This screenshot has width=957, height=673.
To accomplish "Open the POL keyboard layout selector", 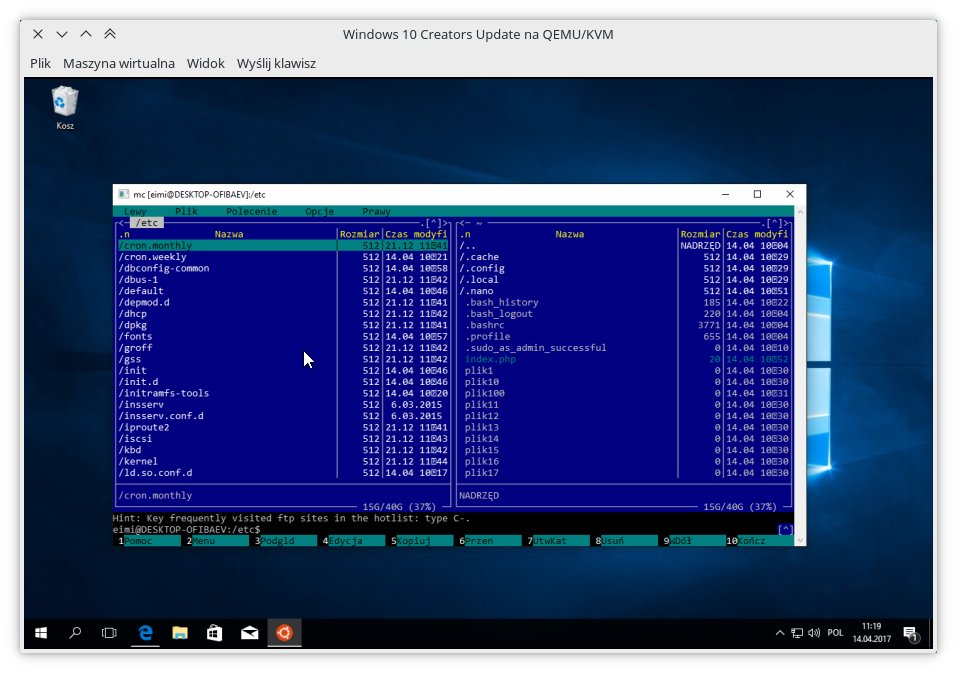I will tap(834, 632).
